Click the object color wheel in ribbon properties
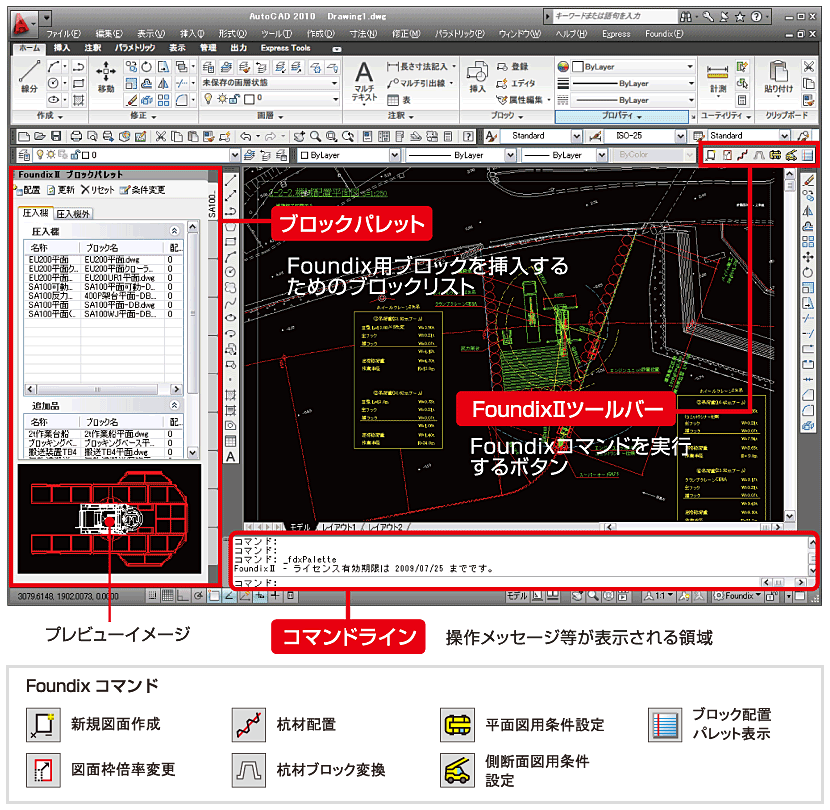The width and height of the screenshot is (830, 810). coord(563,67)
